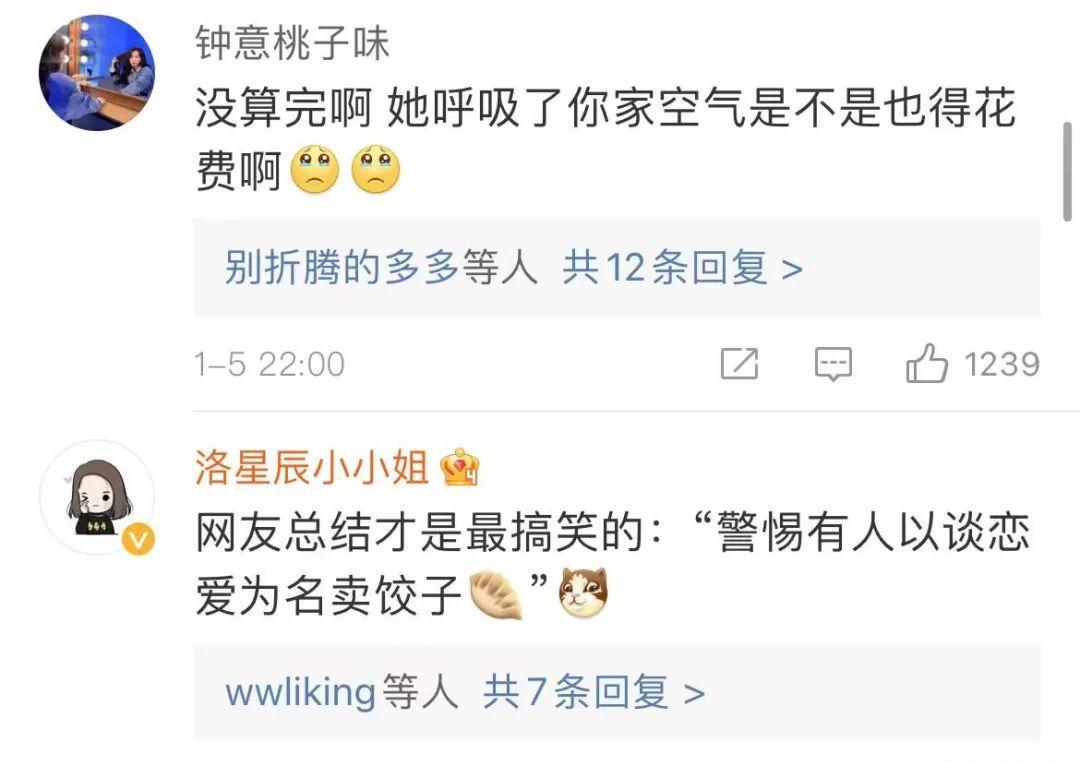Image resolution: width=1080 pixels, height=761 pixels.
Task: Tap the first crying emoji
Action: (315, 169)
